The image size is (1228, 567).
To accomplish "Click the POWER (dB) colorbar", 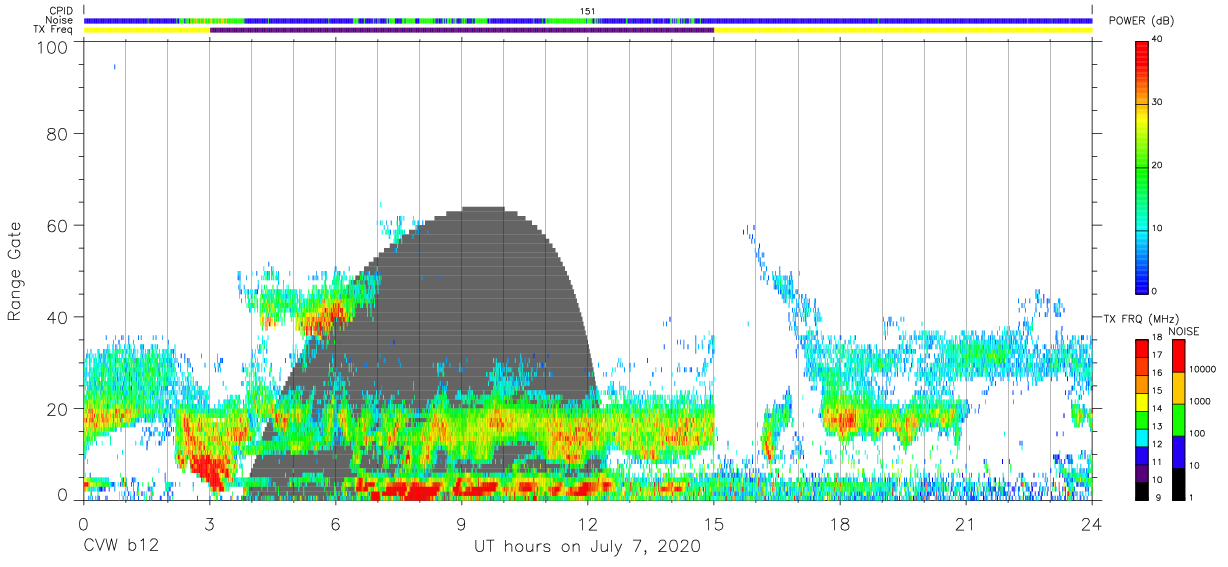I will (1142, 166).
